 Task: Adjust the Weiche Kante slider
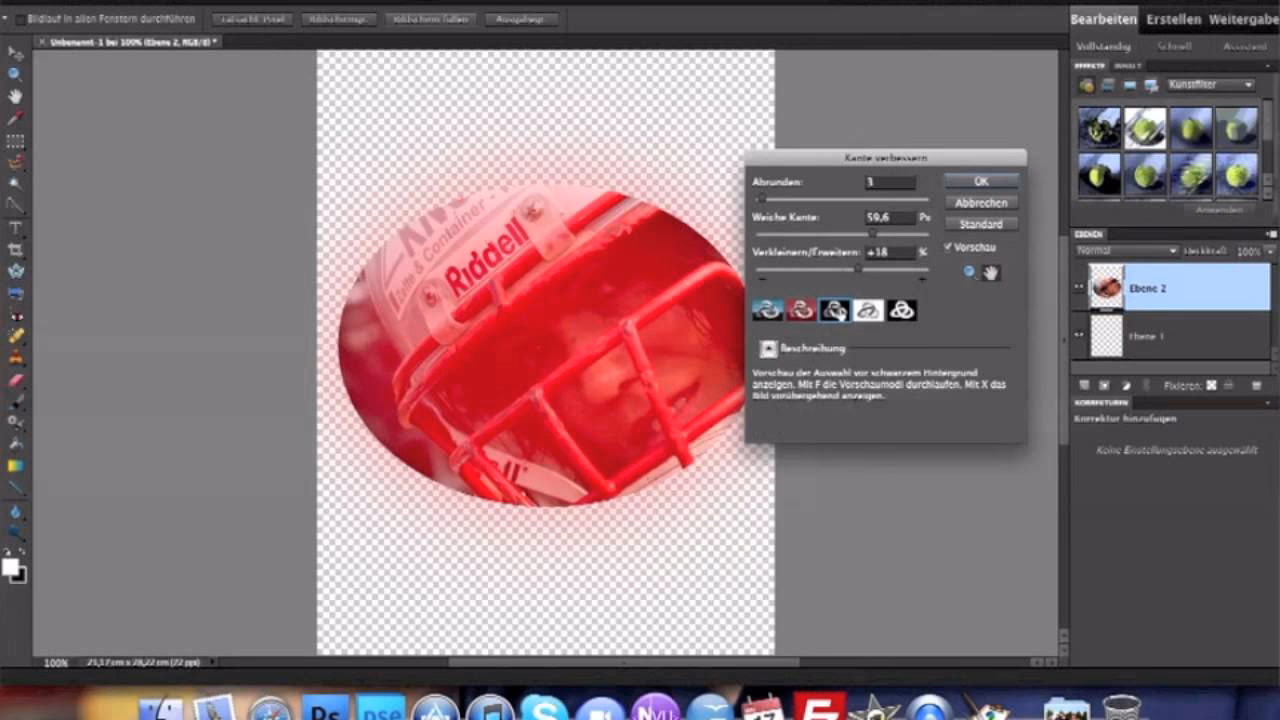873,233
